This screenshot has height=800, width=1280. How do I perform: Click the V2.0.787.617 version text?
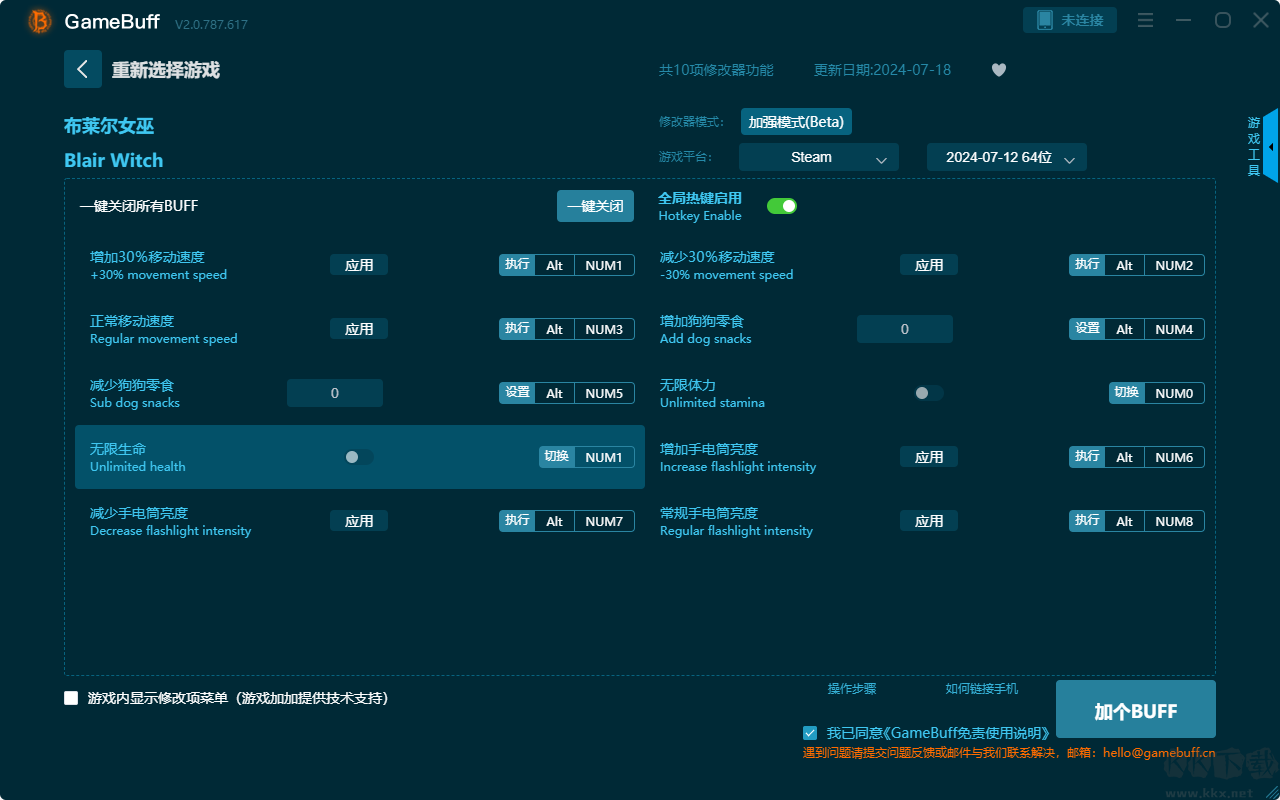(211, 24)
